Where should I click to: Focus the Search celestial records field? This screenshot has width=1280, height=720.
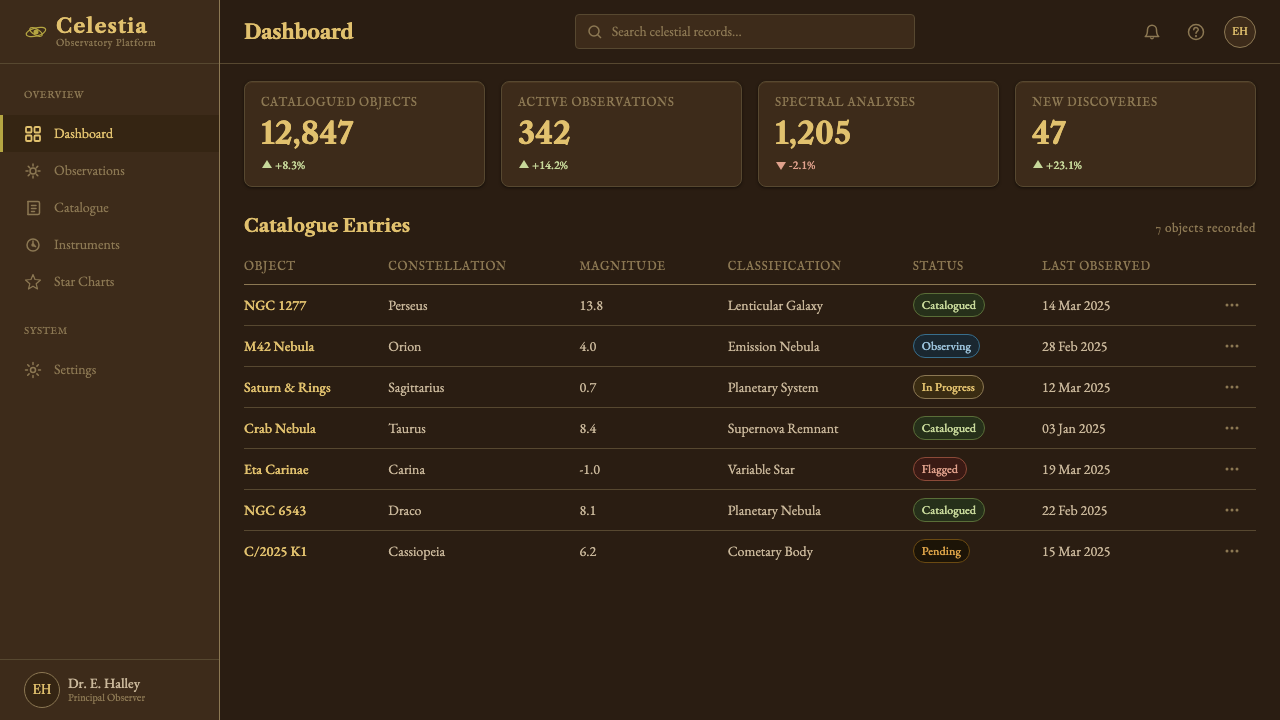tap(745, 32)
